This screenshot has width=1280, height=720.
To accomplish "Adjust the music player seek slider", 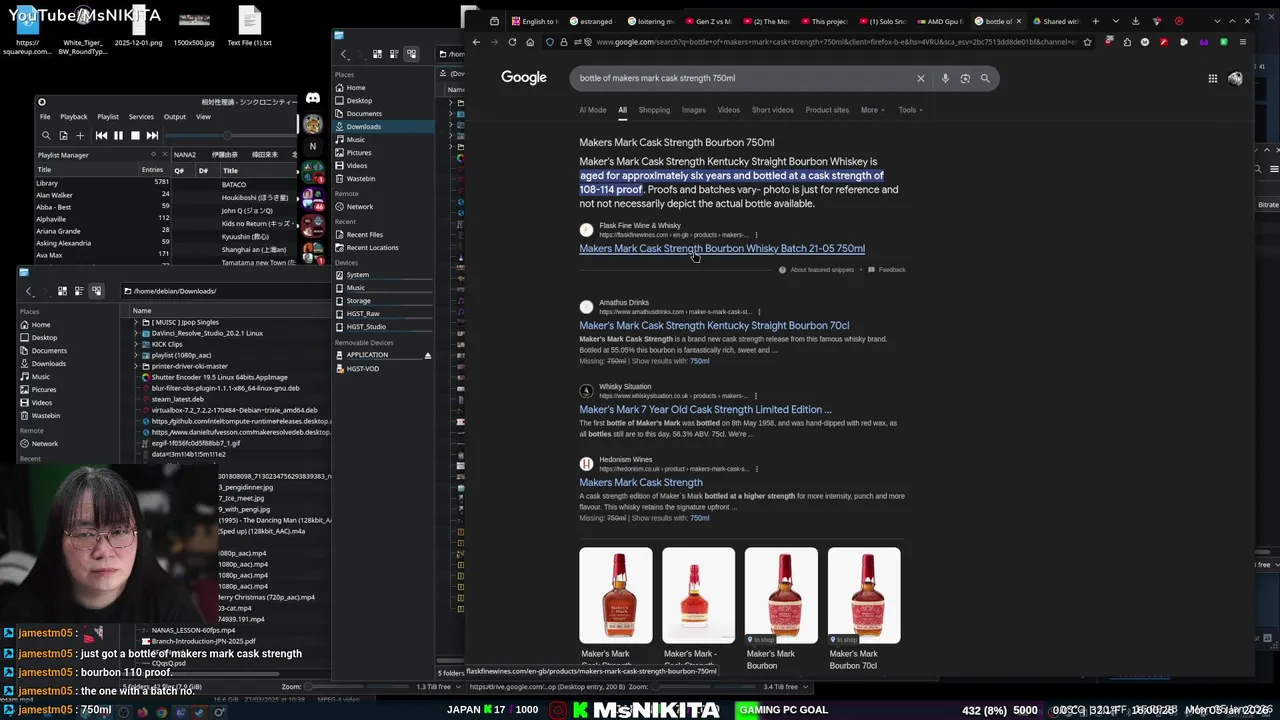I will click(228, 135).
